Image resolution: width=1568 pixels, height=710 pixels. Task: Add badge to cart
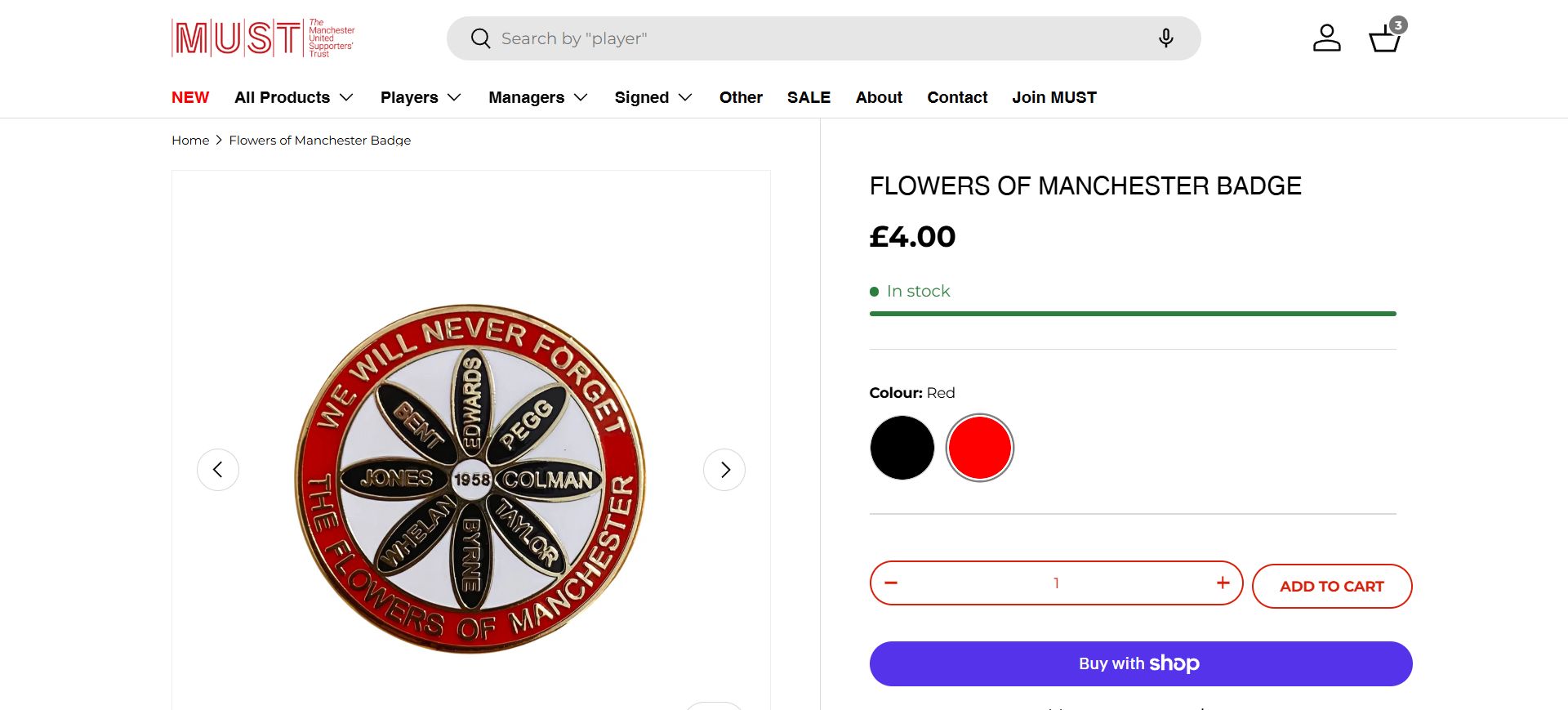(1331, 586)
